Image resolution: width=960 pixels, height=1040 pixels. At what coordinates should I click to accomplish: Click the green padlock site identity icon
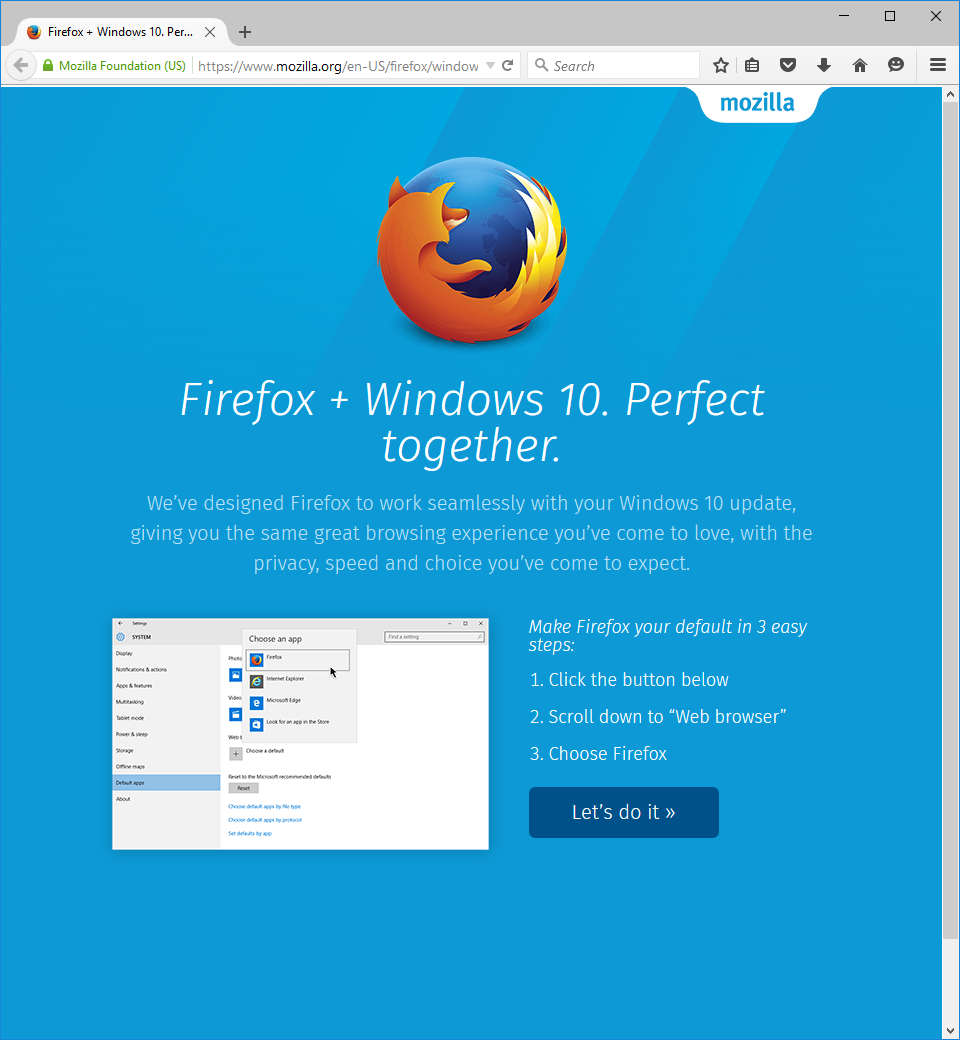(47, 65)
